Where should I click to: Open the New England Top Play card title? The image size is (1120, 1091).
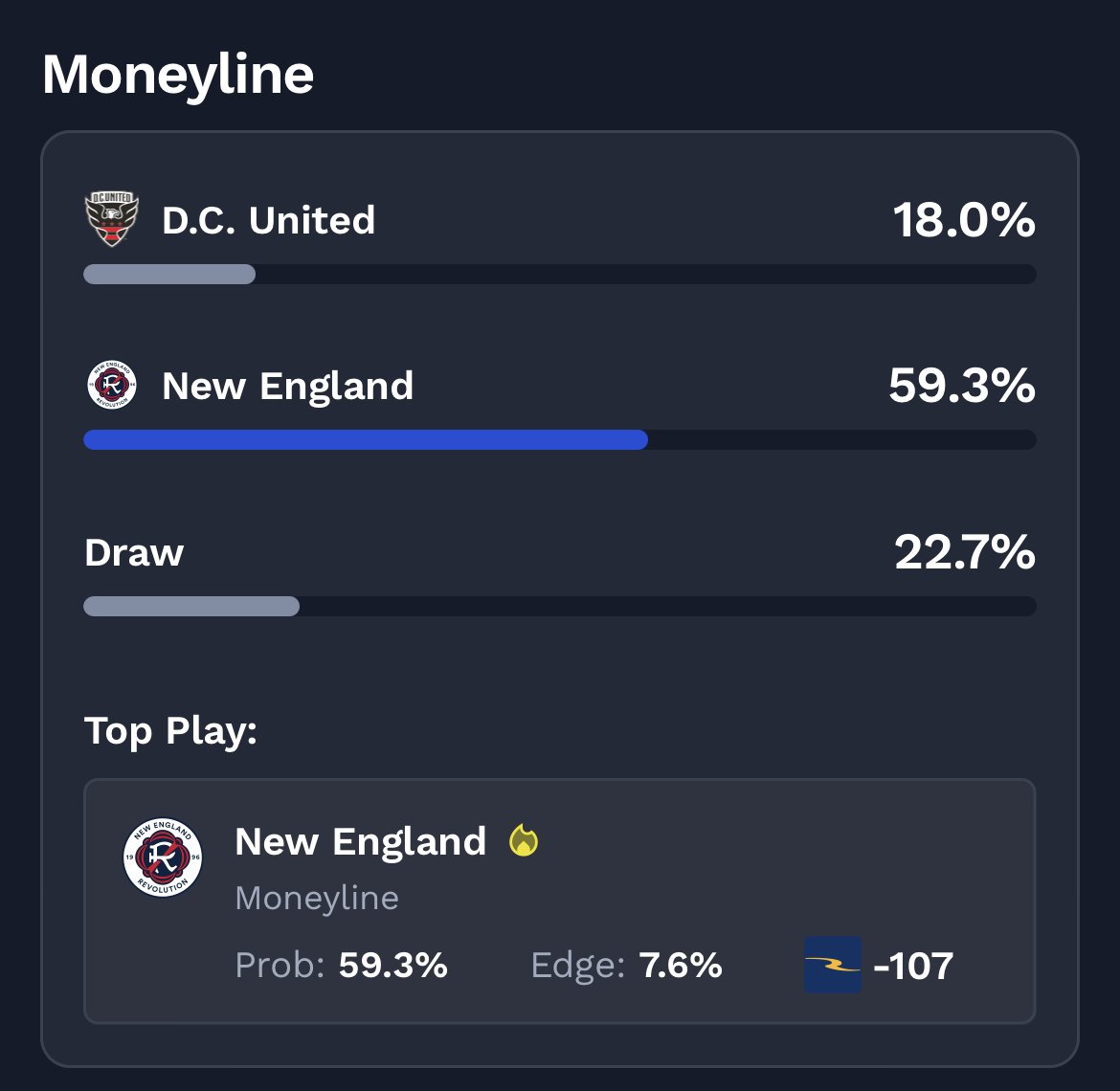(360, 841)
